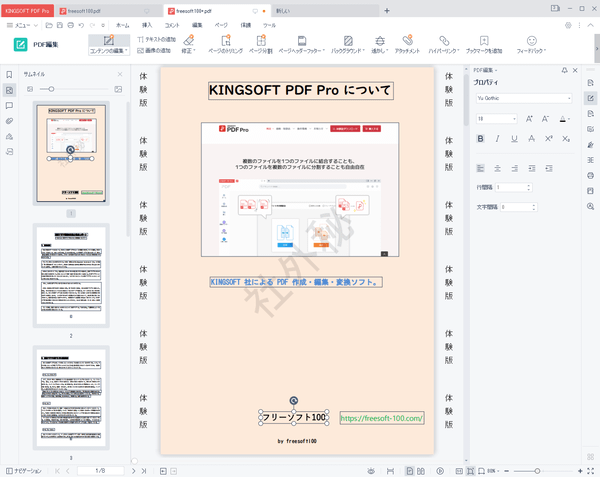Screen dimensions: 600x477
Task: Click the undo arrow
Action: [x=81, y=25]
